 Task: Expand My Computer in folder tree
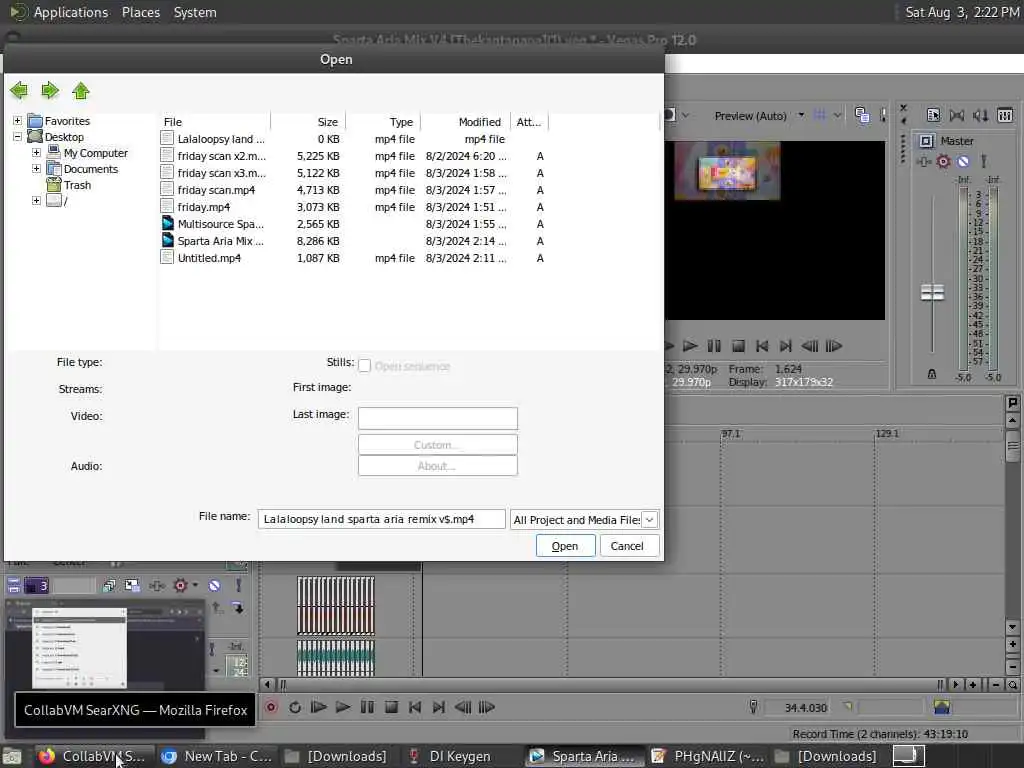point(37,153)
